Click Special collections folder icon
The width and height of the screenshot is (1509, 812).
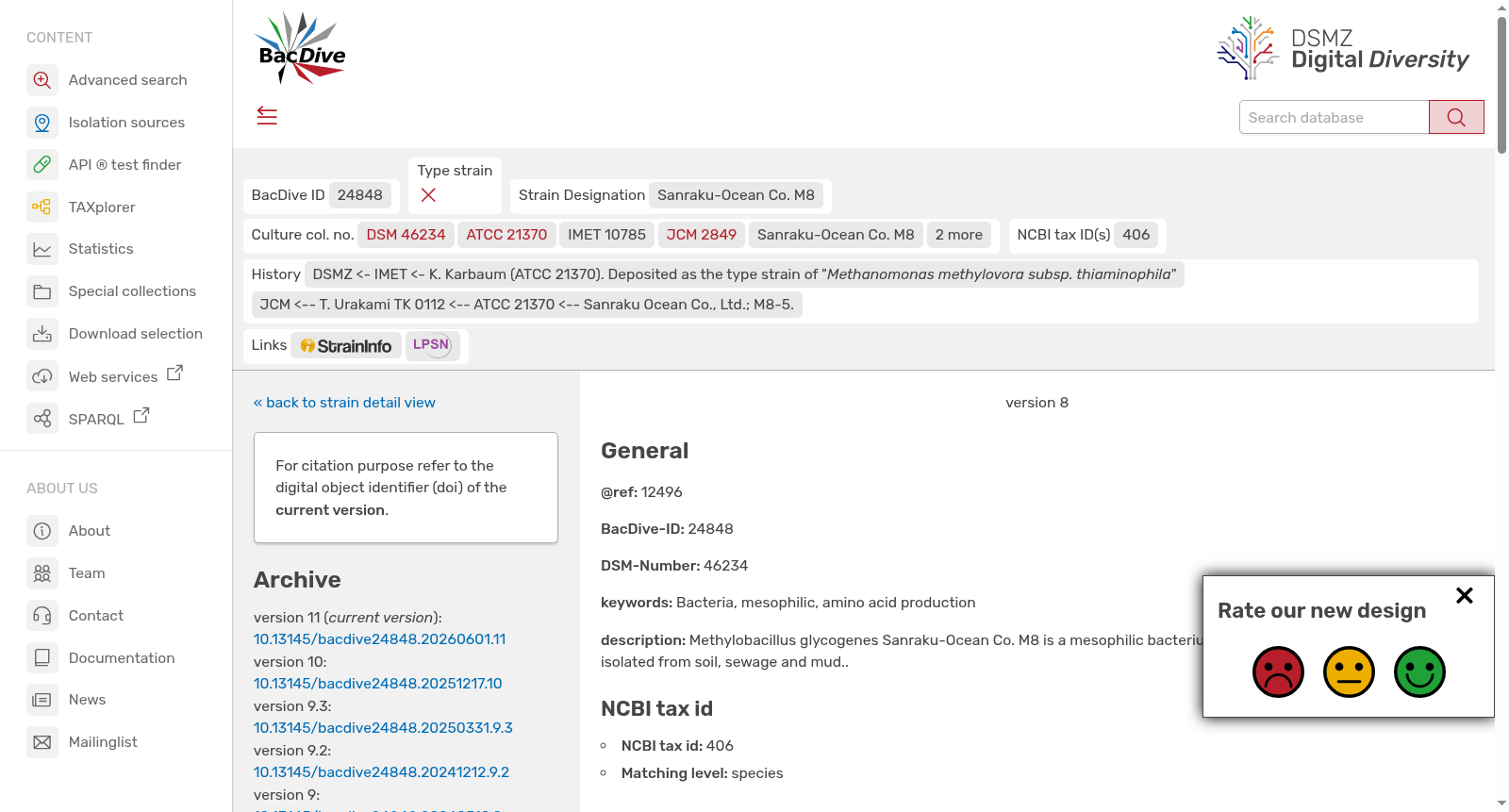(42, 291)
